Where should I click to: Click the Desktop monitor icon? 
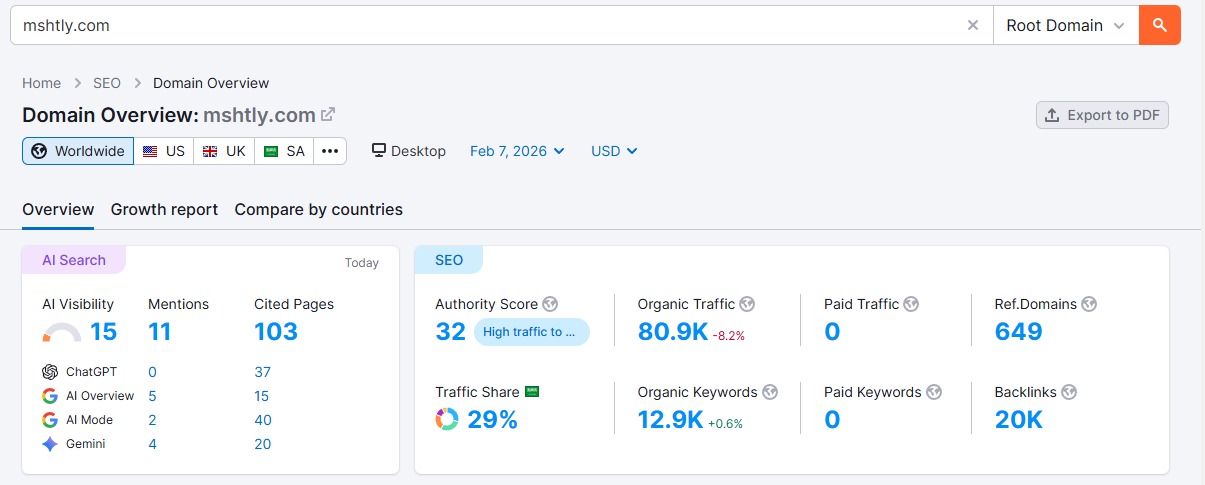coord(379,151)
